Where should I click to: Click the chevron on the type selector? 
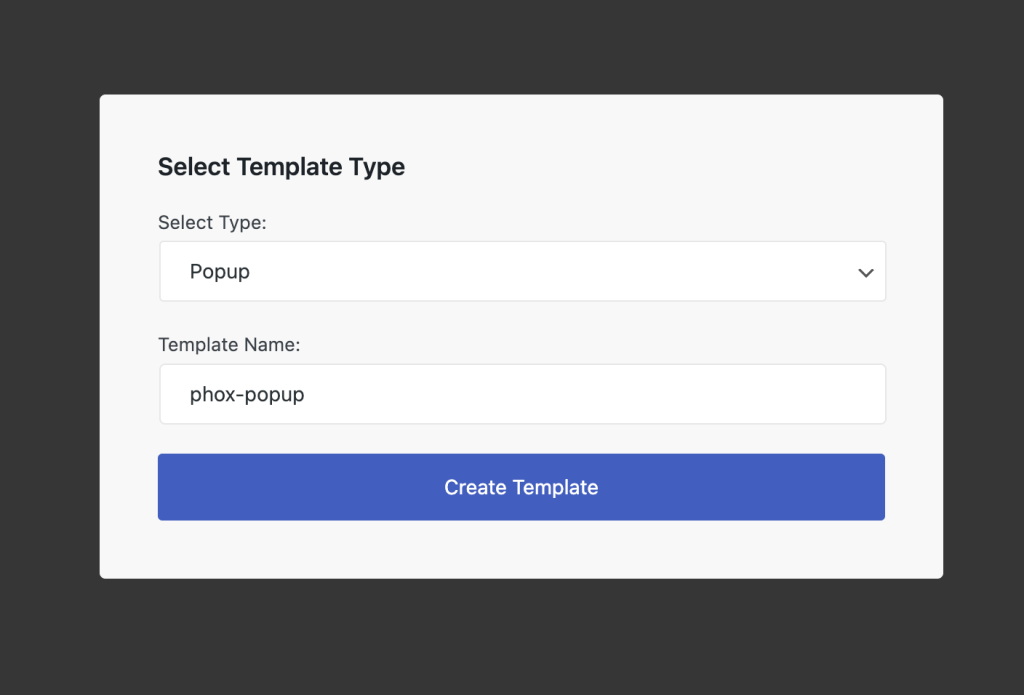click(865, 271)
